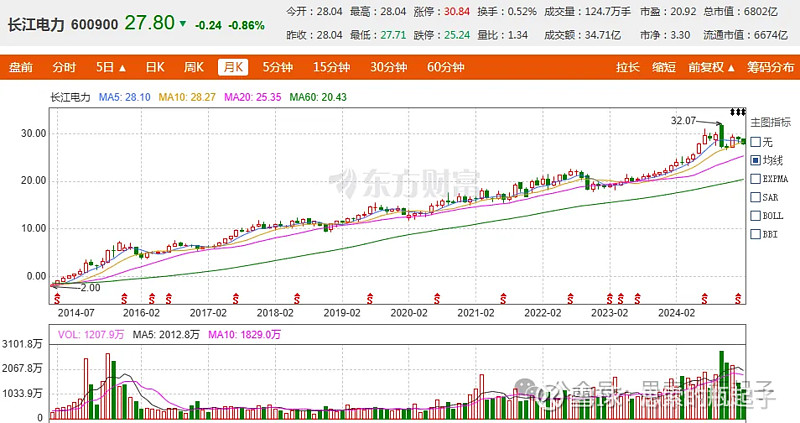Image resolution: width=800 pixels, height=423 pixels.
Task: Click the black diamond markers at chart top-right
Action: pos(738,112)
